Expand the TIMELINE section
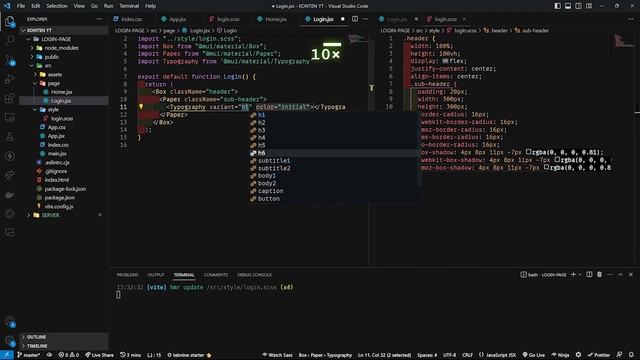The height and width of the screenshot is (360, 640). [64, 346]
